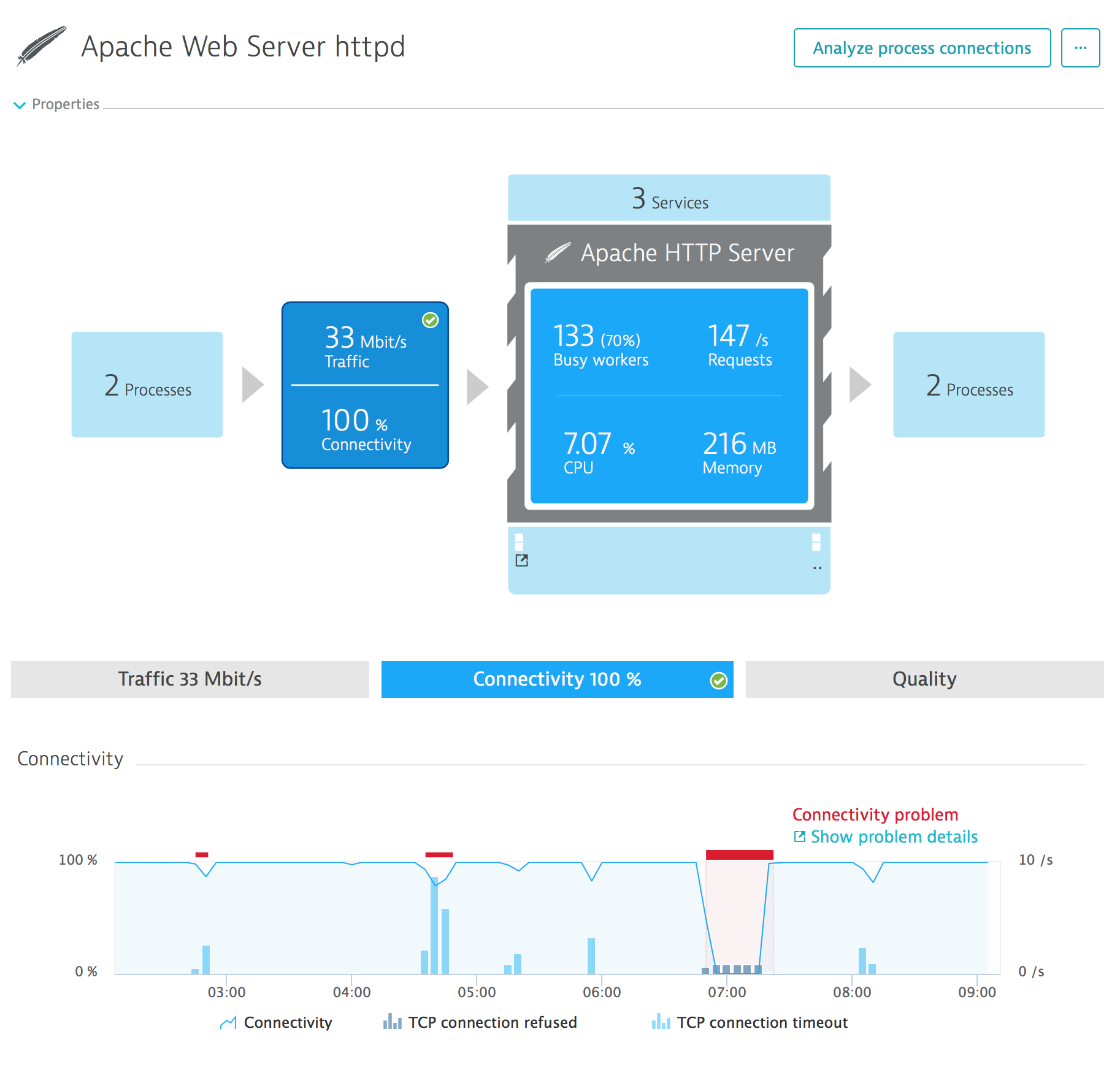Image resolution: width=1120 pixels, height=1083 pixels.
Task: Click the Apache Web Server httpd title
Action: tap(243, 47)
